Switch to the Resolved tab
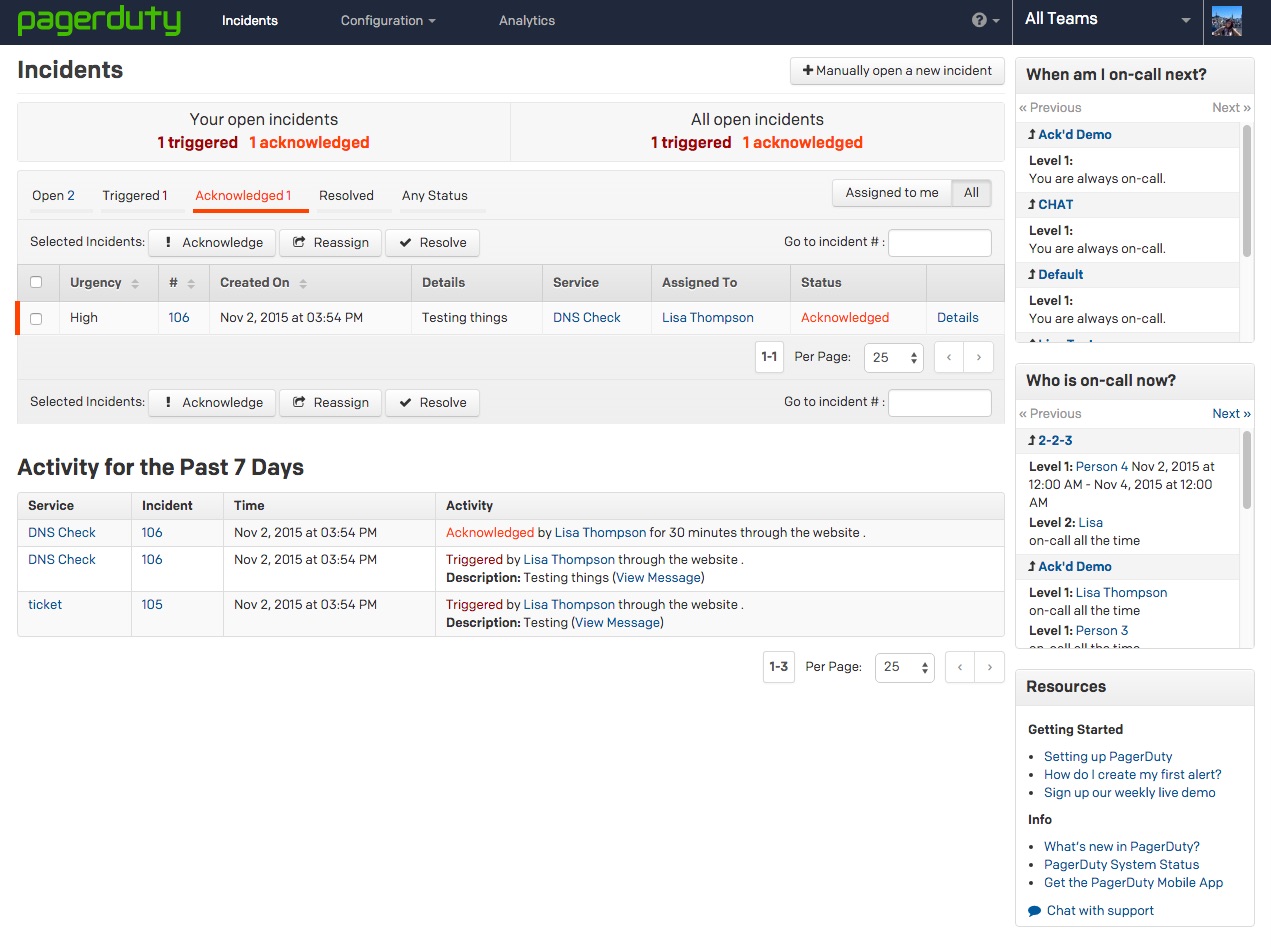 coord(346,196)
